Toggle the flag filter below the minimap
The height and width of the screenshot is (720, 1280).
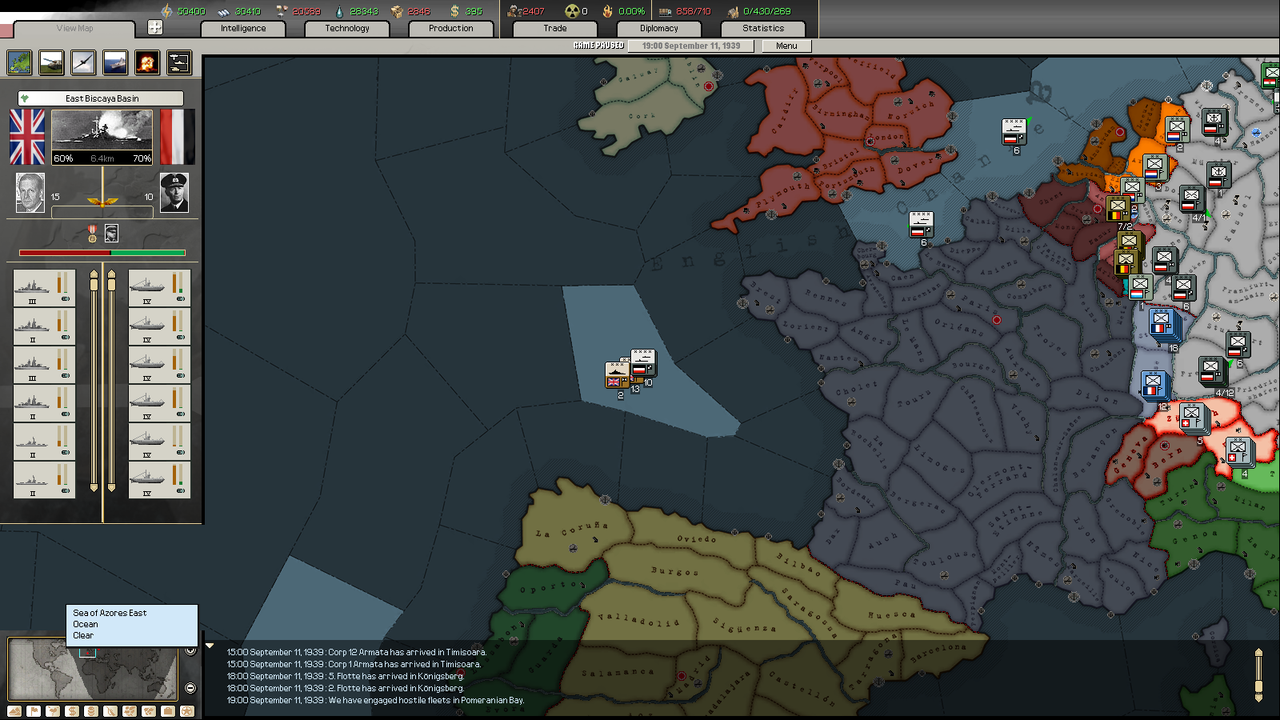(34, 711)
